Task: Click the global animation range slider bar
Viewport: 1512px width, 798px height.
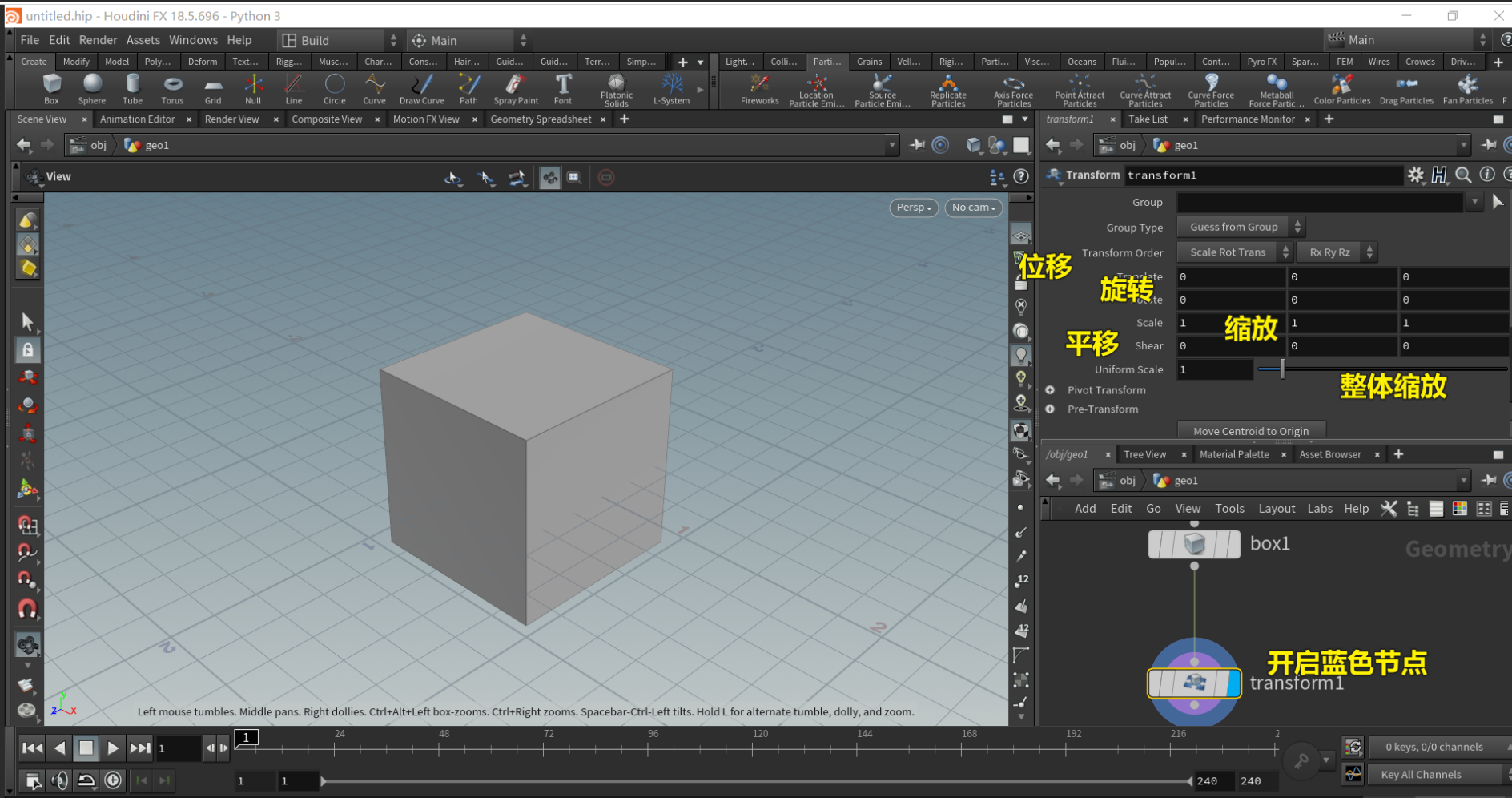Action: [756, 780]
